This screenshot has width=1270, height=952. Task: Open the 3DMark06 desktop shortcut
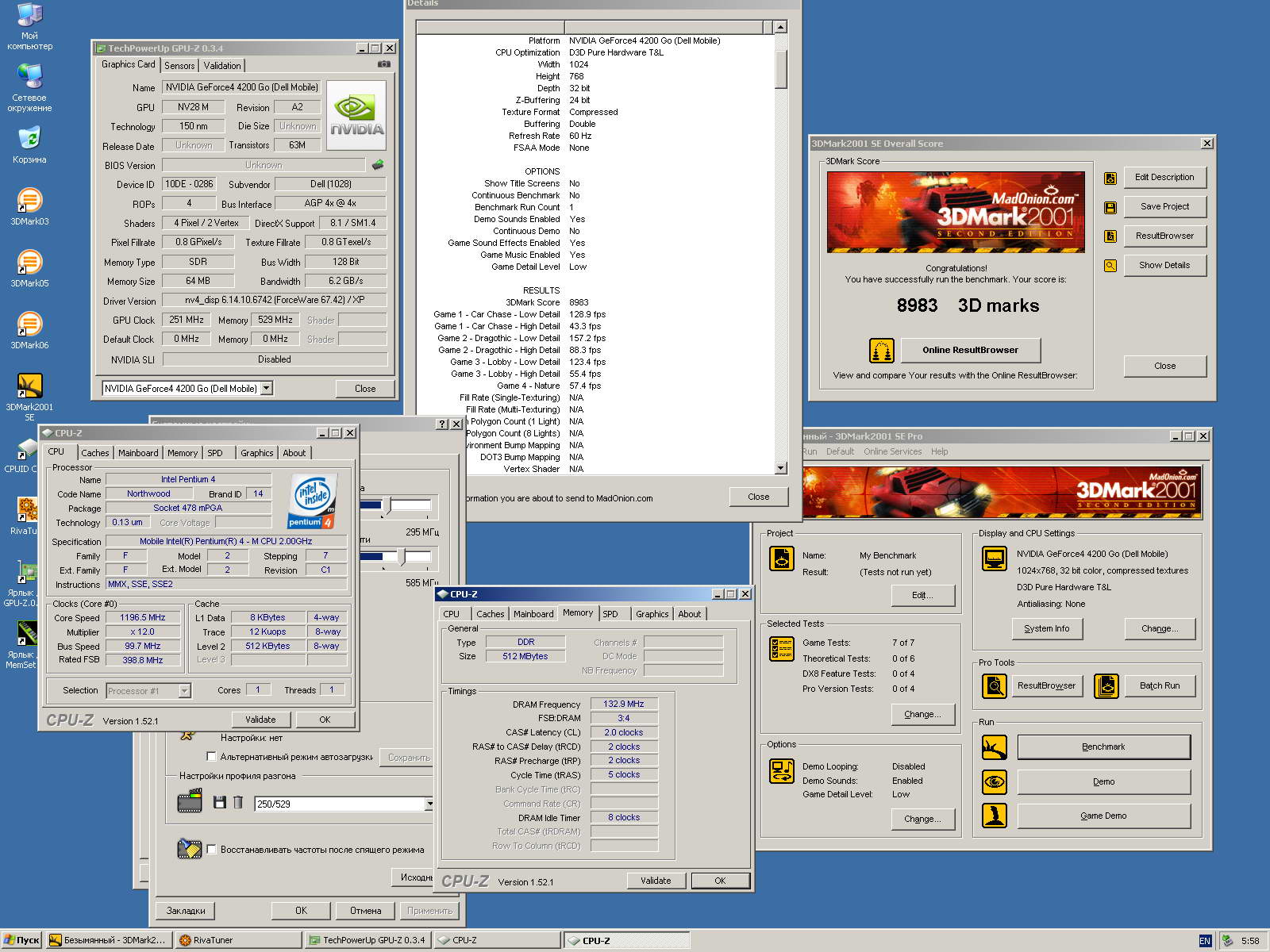tap(29, 331)
